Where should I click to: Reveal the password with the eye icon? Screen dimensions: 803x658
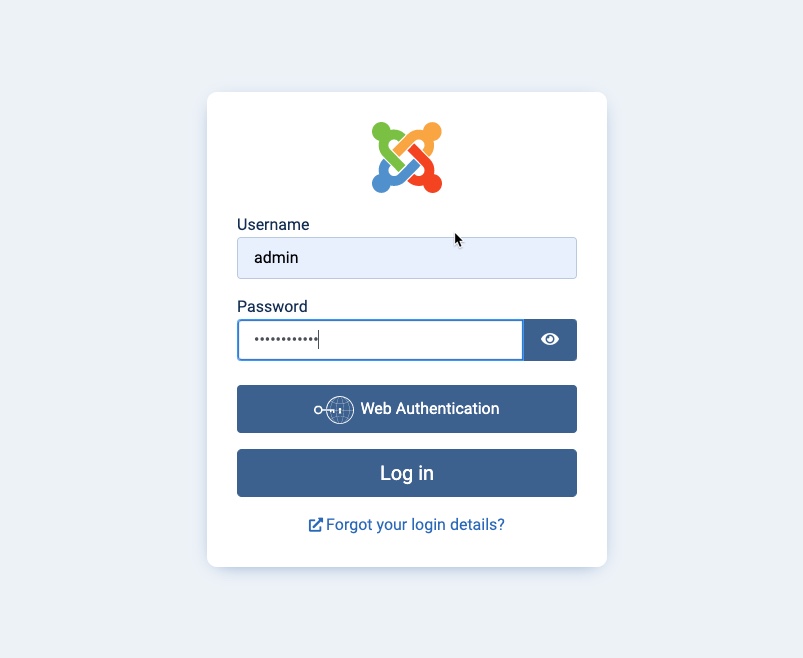tap(550, 339)
